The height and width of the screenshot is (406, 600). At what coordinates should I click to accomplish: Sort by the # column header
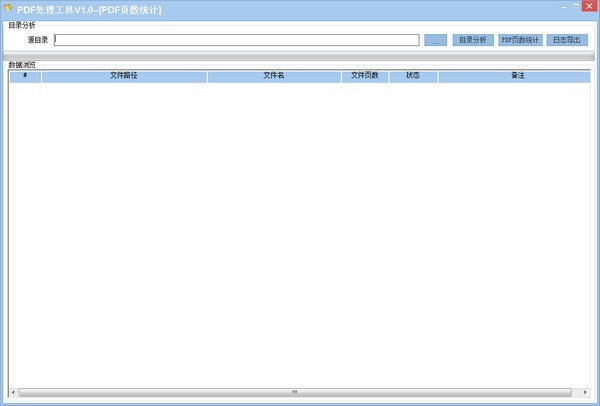(x=25, y=76)
